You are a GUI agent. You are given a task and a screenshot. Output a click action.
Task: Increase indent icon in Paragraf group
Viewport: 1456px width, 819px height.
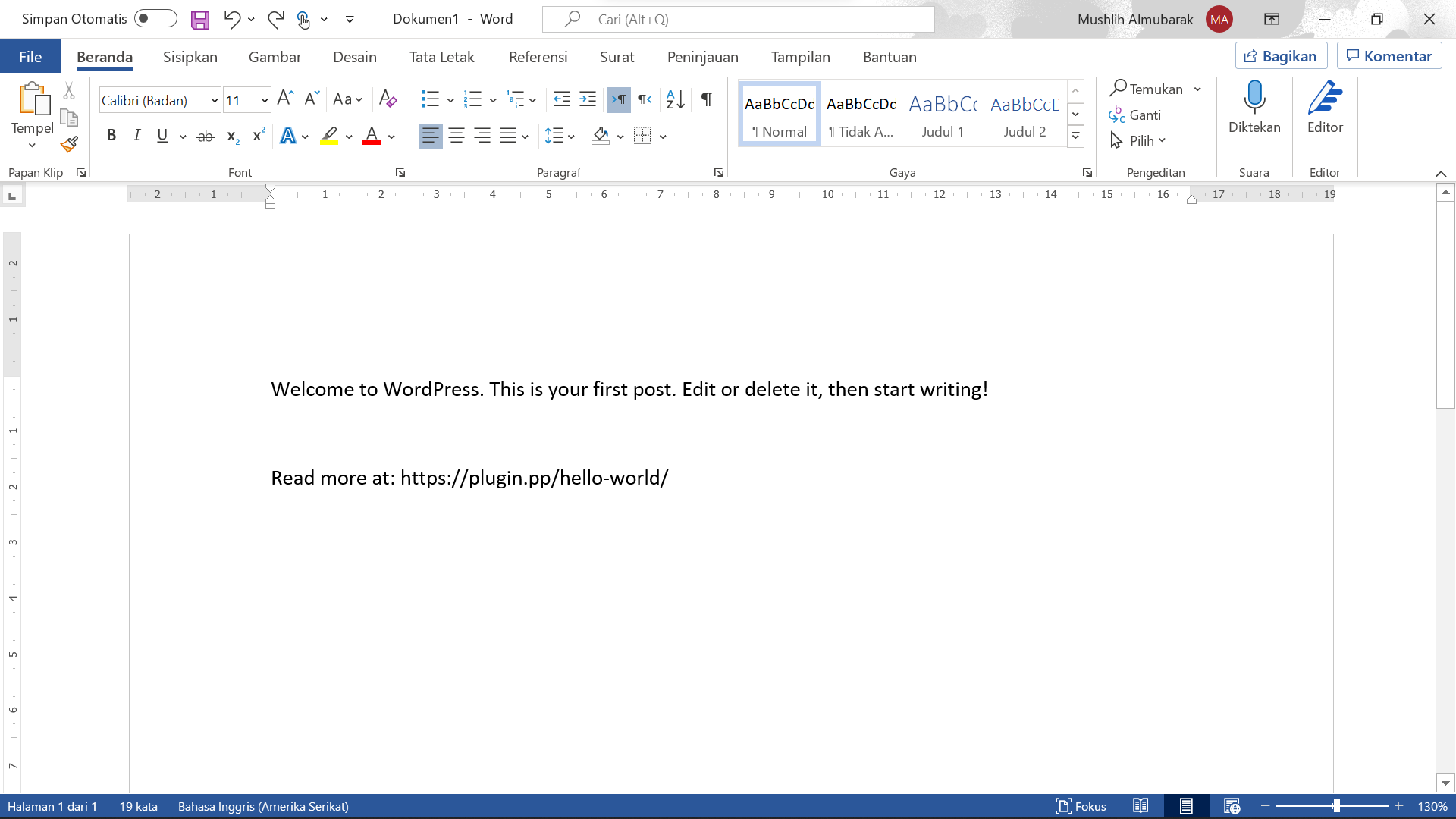pos(588,99)
